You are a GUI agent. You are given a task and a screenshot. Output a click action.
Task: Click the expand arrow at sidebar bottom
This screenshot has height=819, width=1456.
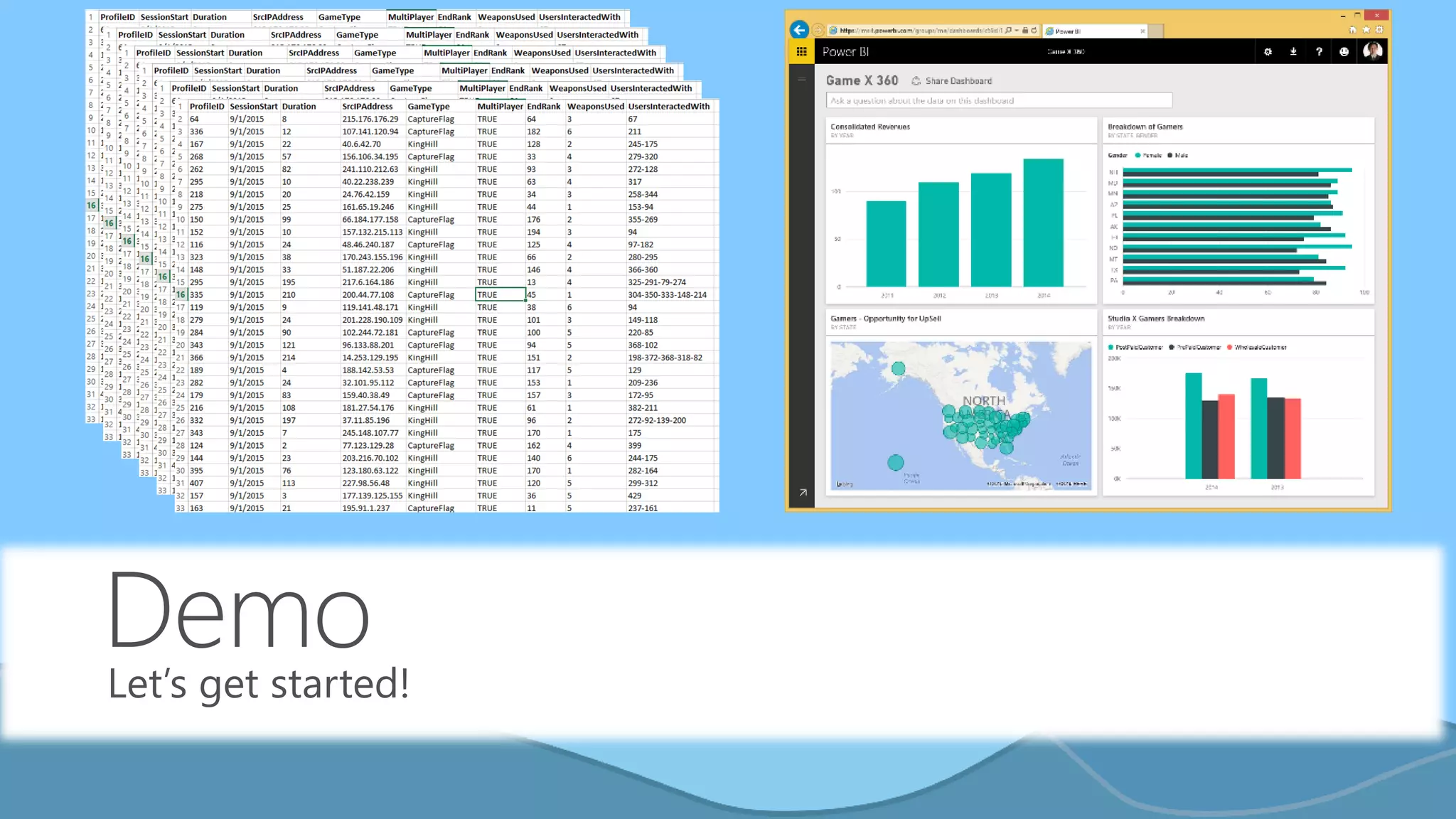[803, 492]
